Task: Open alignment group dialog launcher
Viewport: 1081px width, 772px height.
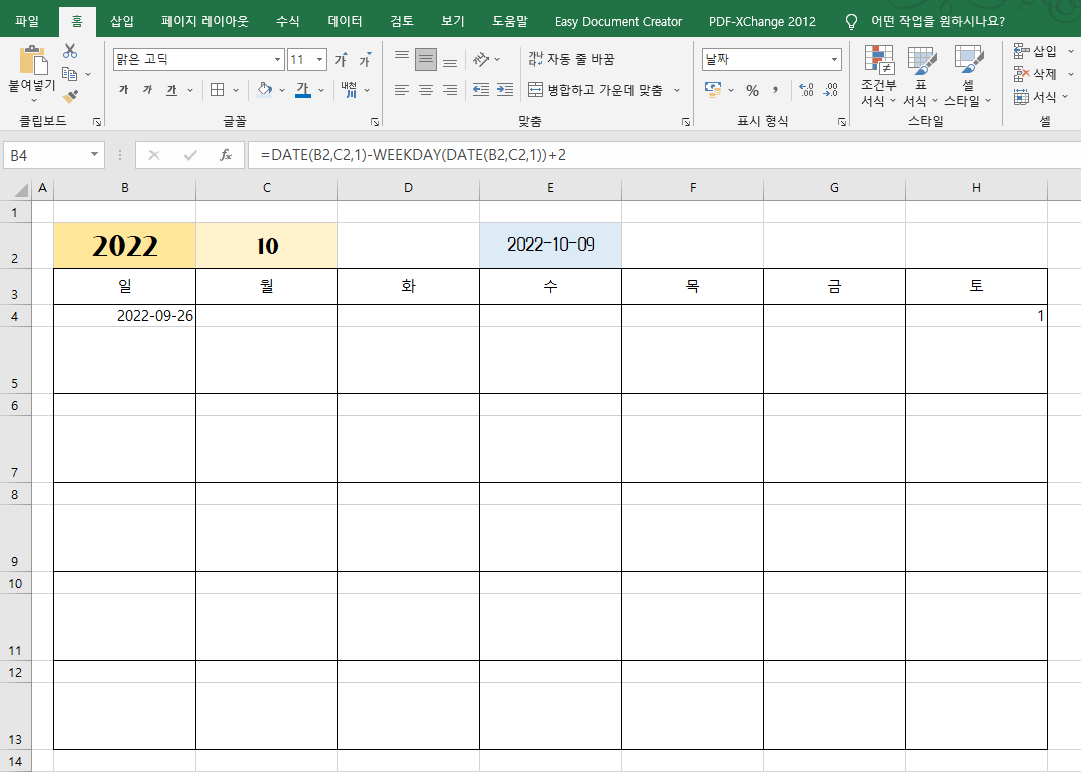Action: point(685,122)
